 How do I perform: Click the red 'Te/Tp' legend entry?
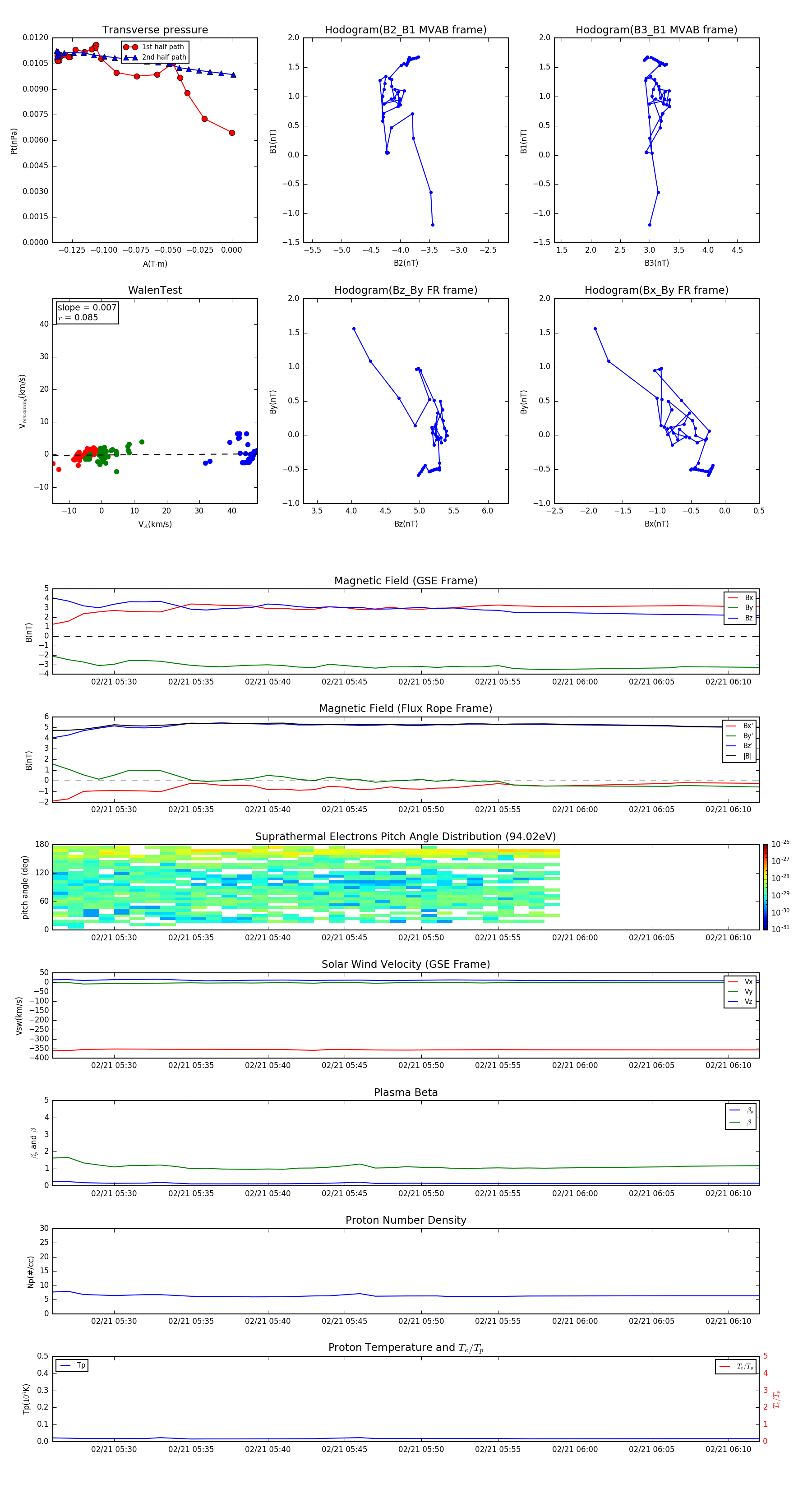[736, 1366]
